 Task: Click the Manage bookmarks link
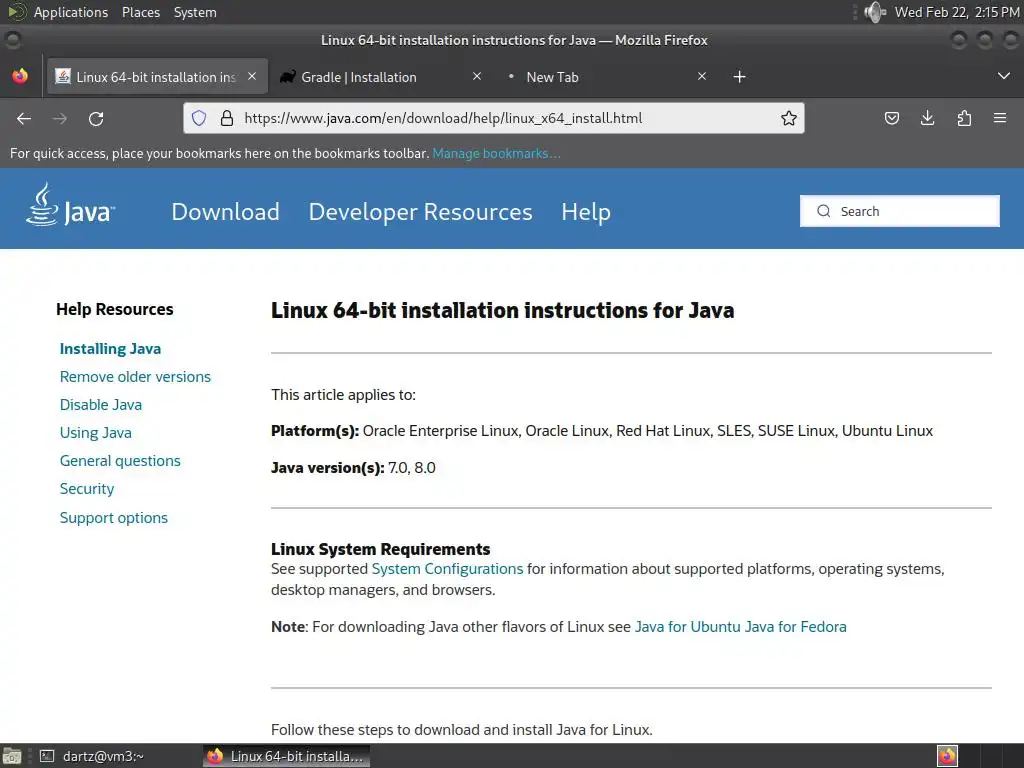pos(496,153)
